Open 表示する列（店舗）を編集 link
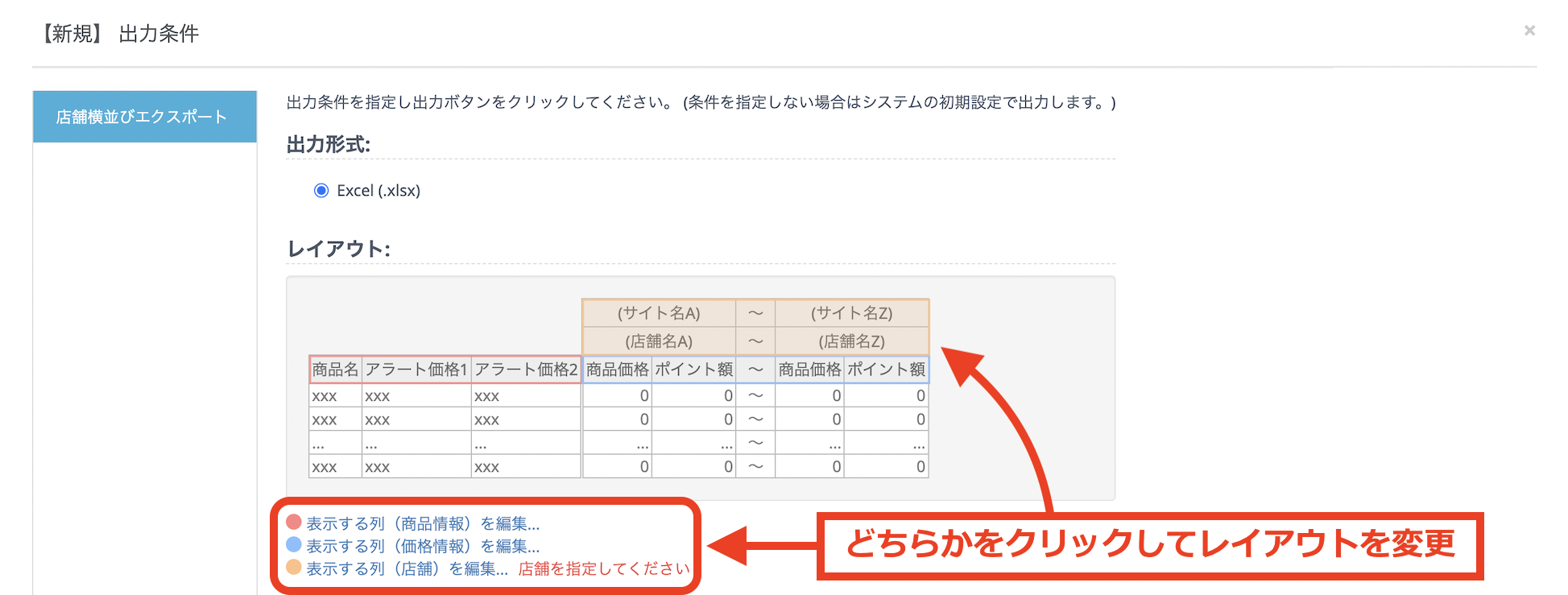Screen dimensions: 1568x595 (x=407, y=568)
